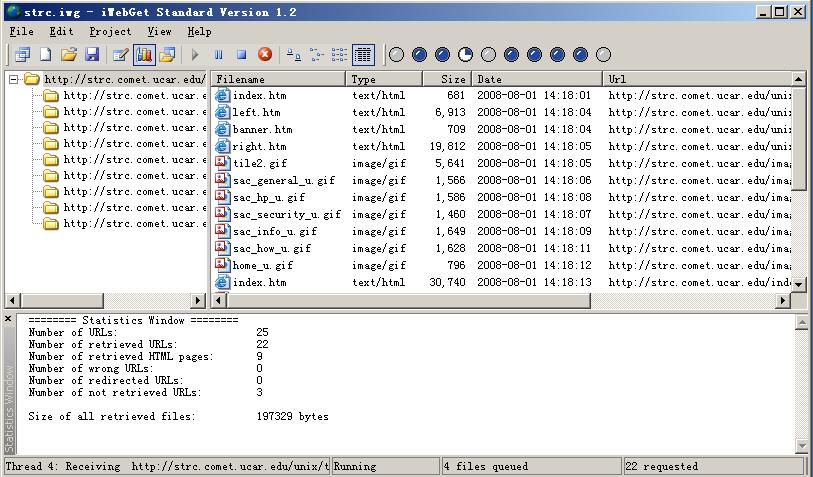Select the root http://strc.comet.ucar.edu/ folder
This screenshot has width=813, height=477.
[x=124, y=79]
